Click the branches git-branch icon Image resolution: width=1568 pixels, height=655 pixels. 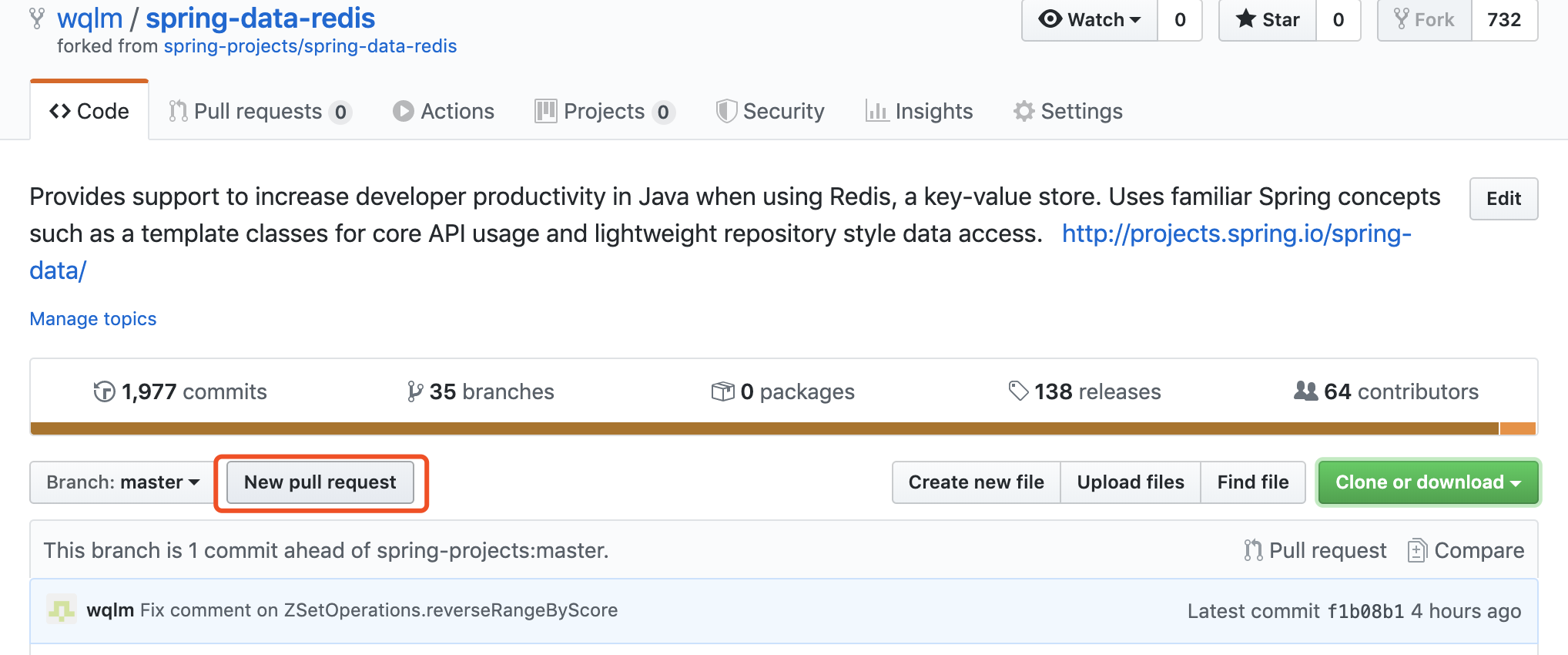(x=415, y=391)
